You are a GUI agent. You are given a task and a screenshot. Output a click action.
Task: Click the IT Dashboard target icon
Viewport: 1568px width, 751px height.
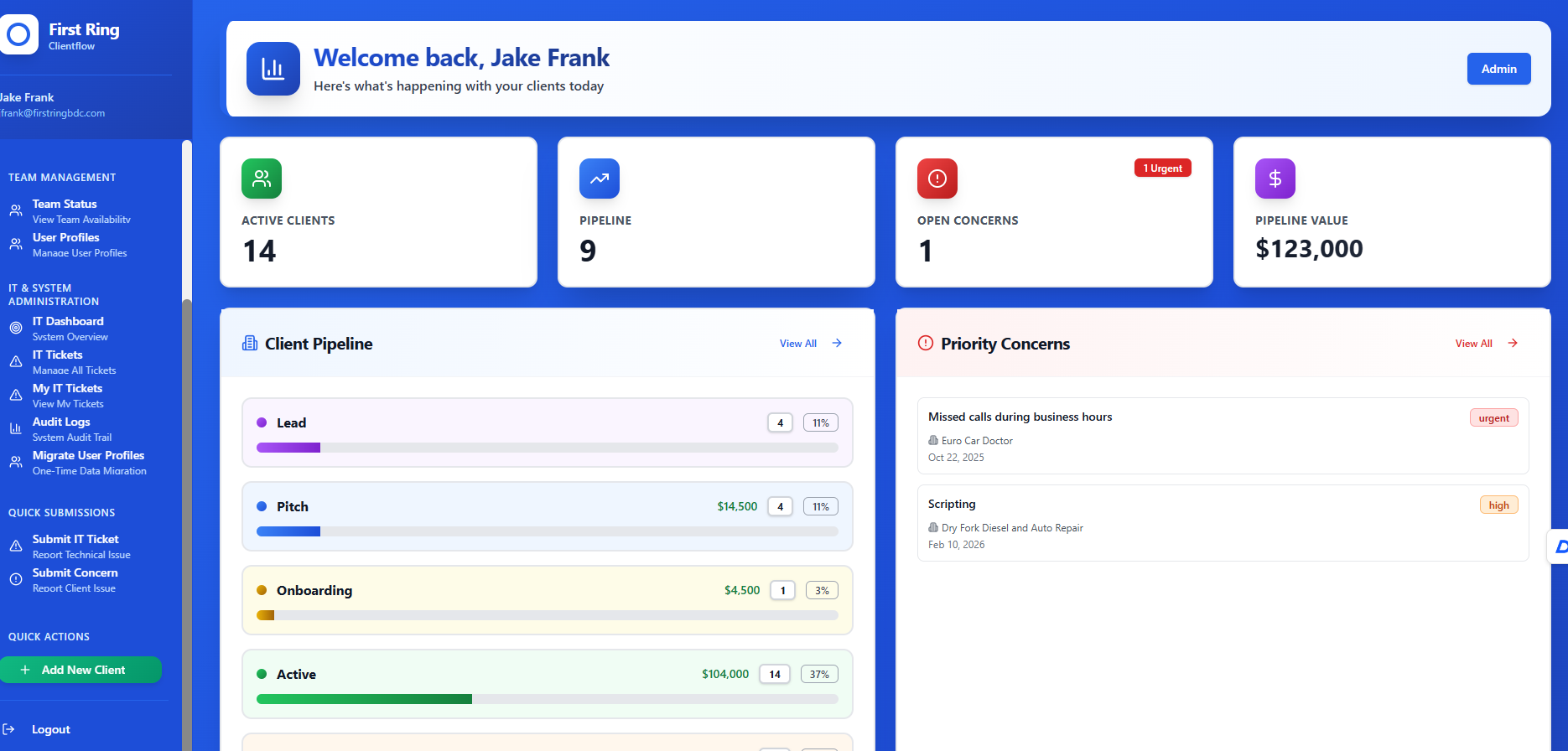point(16,328)
